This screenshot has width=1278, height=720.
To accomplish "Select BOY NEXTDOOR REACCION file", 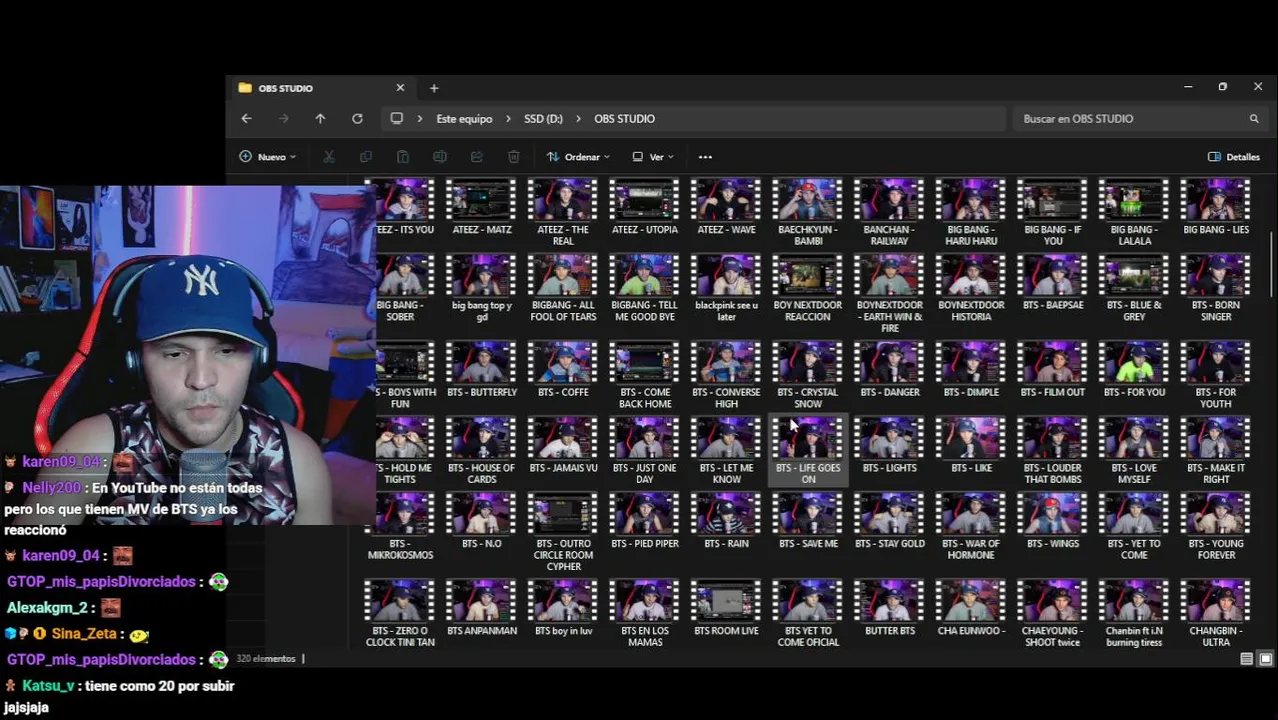I will (808, 289).
